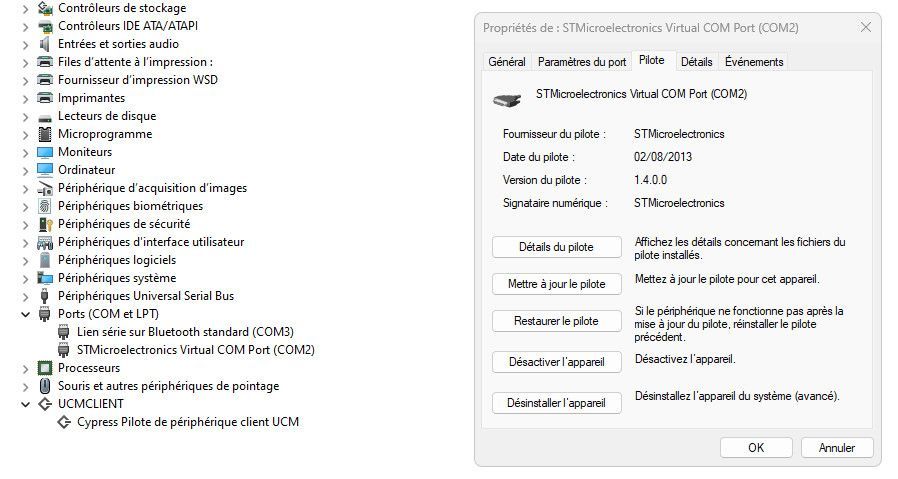Viewport: 898px width, 479px height.
Task: Click the Imprimantes printer icon
Action: tap(44, 98)
